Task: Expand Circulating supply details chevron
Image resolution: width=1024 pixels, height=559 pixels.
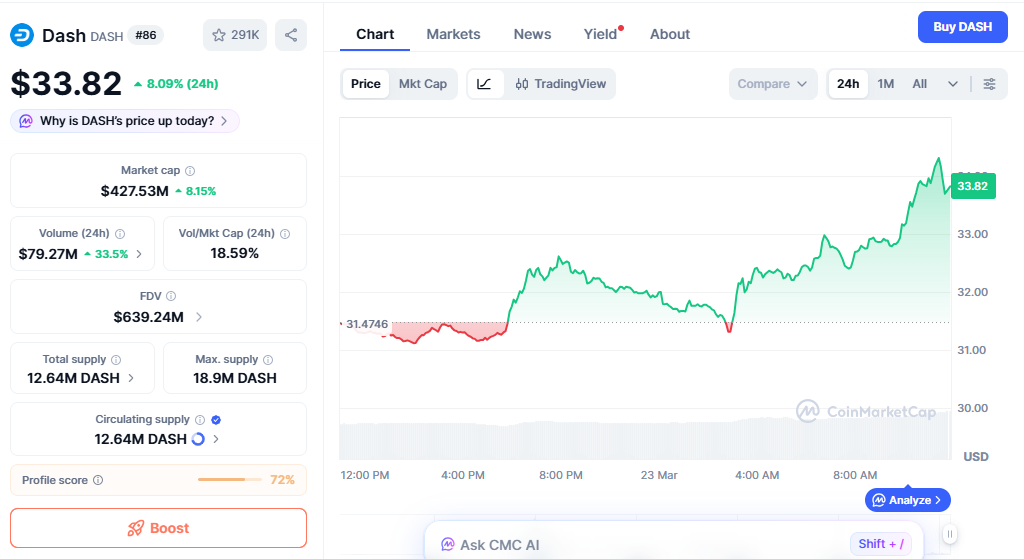Action: [x=216, y=439]
